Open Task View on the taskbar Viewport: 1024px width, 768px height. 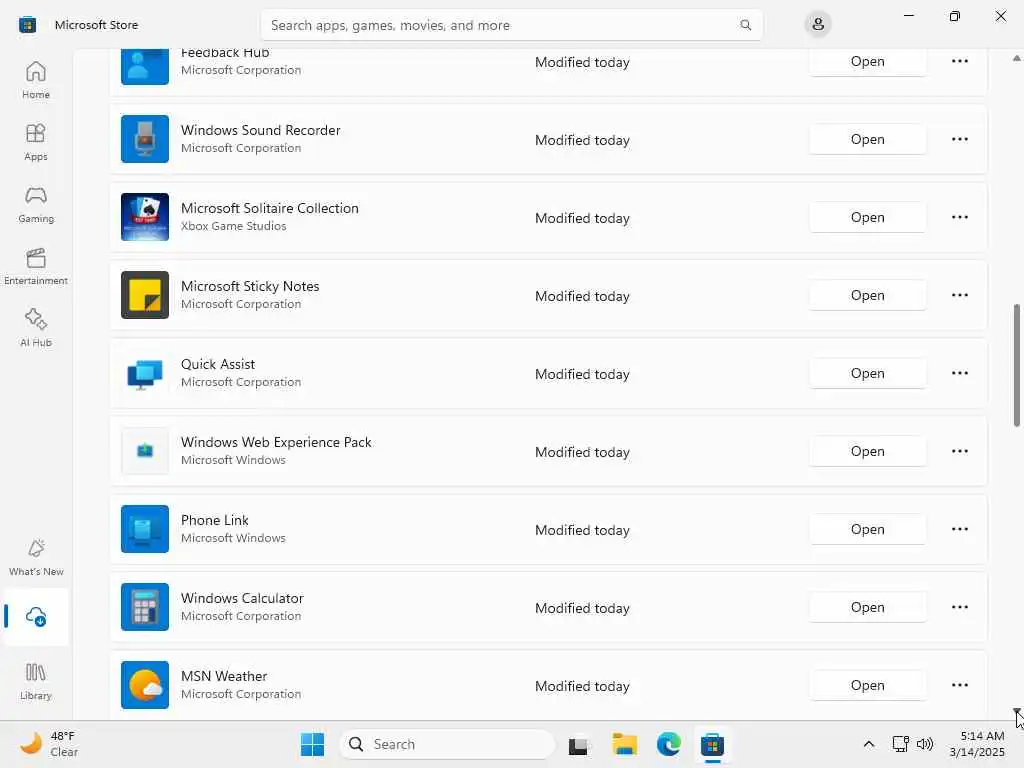578,744
